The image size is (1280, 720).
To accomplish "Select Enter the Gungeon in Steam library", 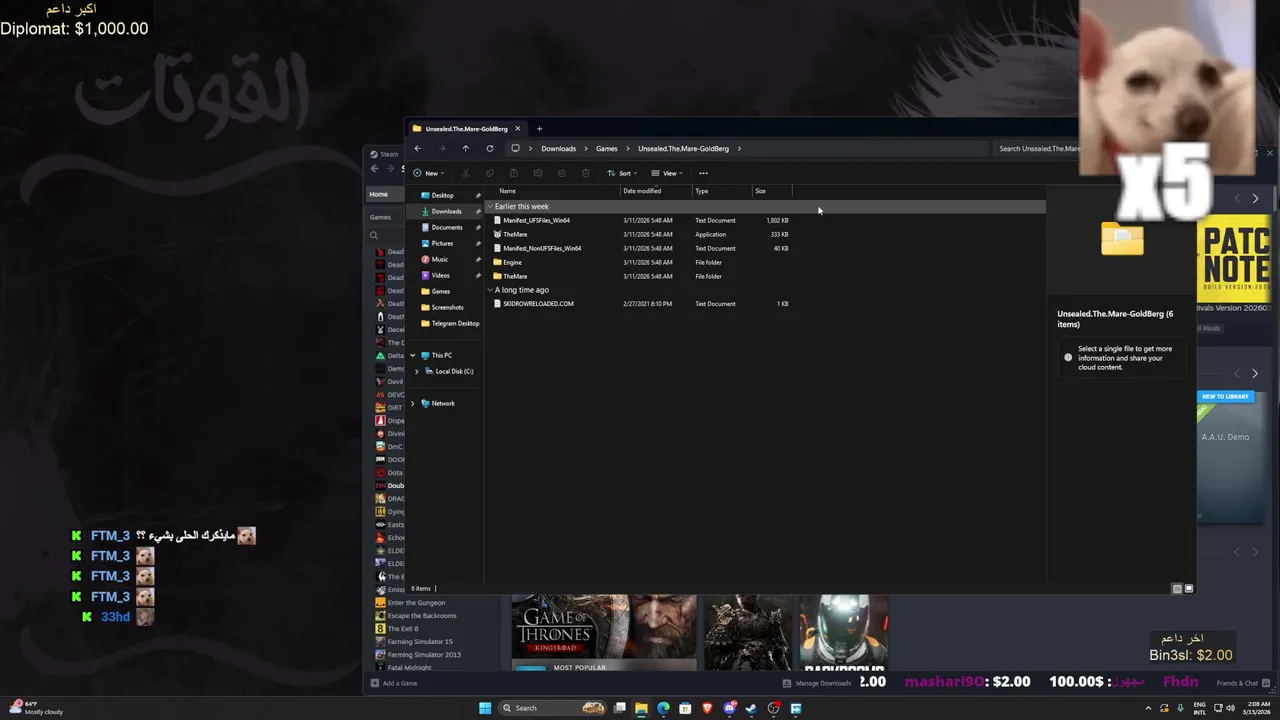I will click(x=416, y=602).
